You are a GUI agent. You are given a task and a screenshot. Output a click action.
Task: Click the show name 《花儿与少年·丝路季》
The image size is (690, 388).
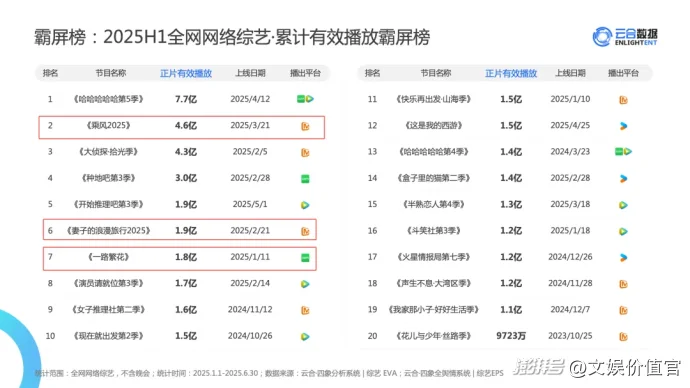pos(433,336)
